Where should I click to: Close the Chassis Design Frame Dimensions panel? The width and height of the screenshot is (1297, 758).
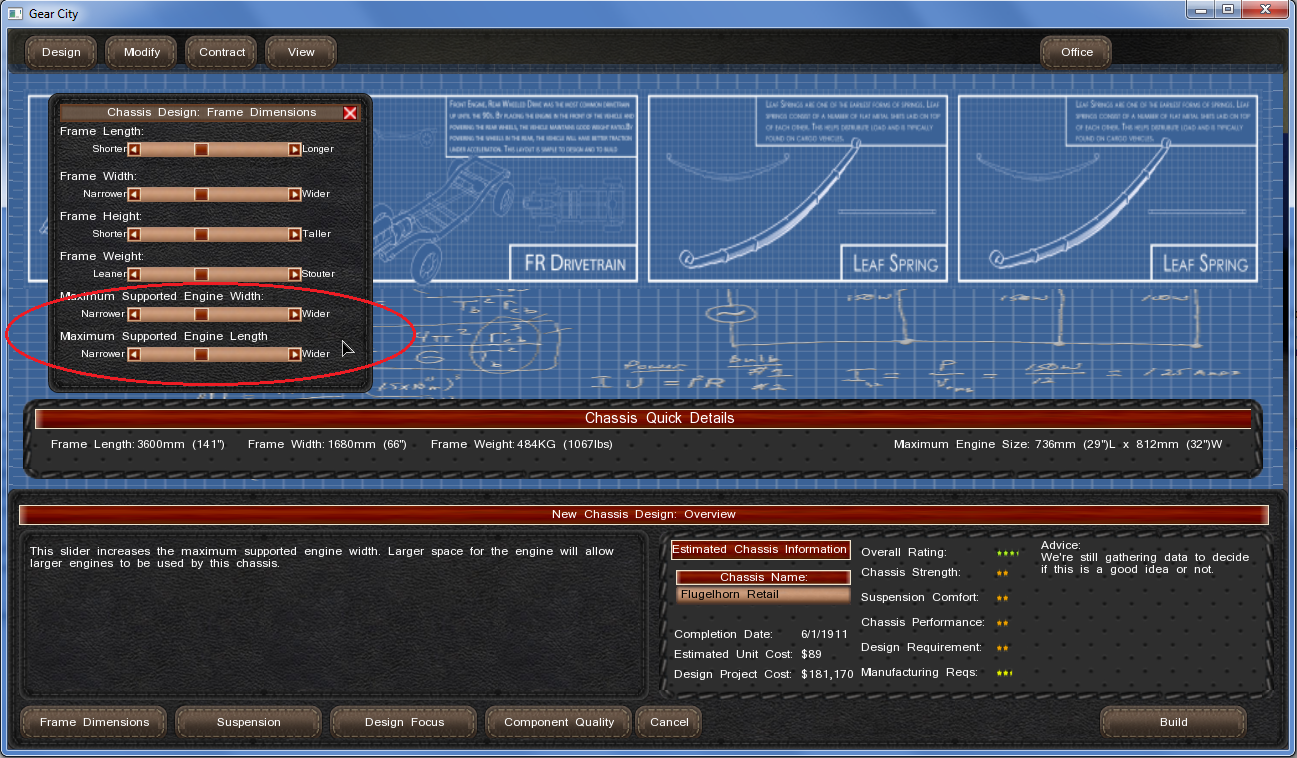click(350, 113)
